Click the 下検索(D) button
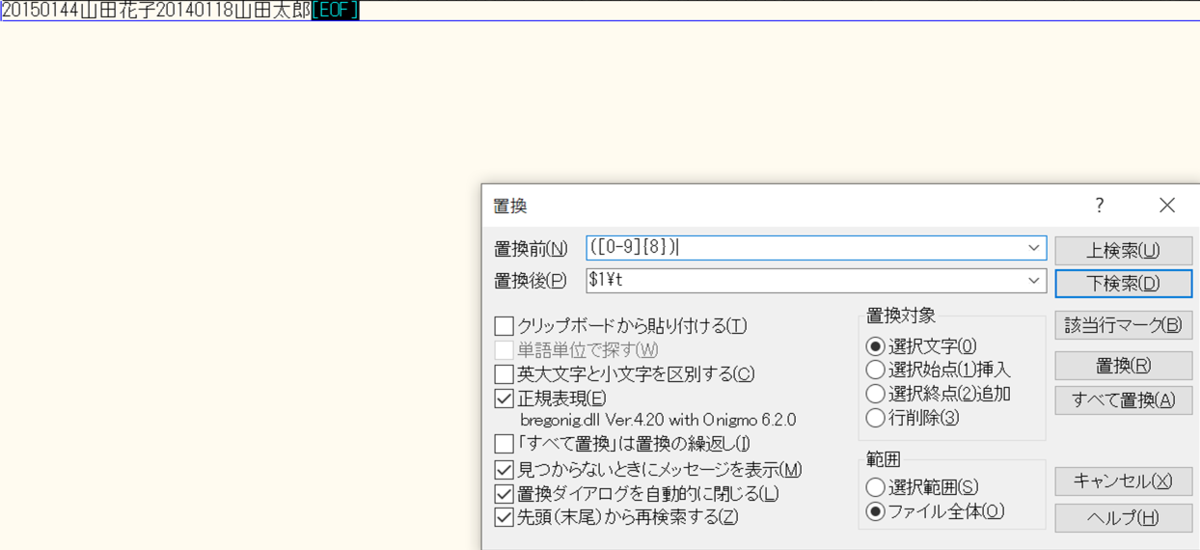The image size is (1200, 550). (1124, 283)
